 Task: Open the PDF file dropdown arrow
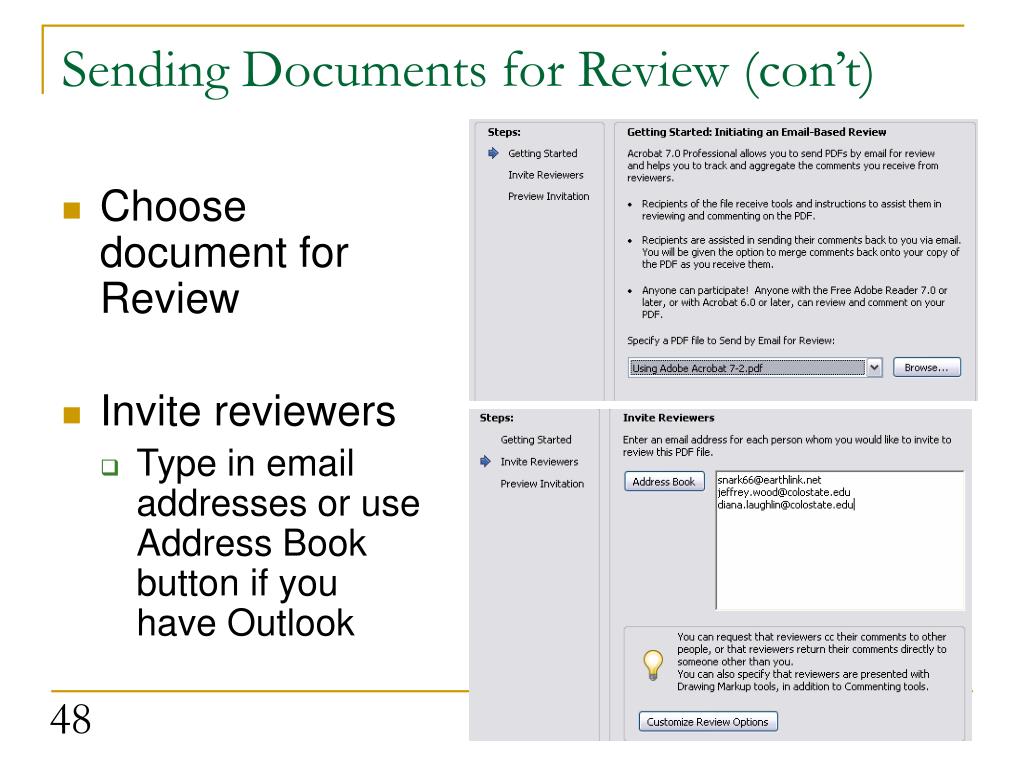click(874, 368)
